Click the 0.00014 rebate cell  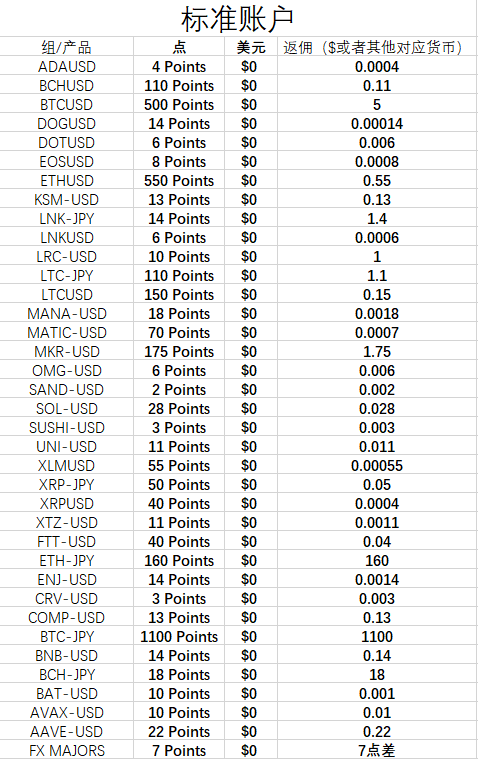tap(377, 123)
